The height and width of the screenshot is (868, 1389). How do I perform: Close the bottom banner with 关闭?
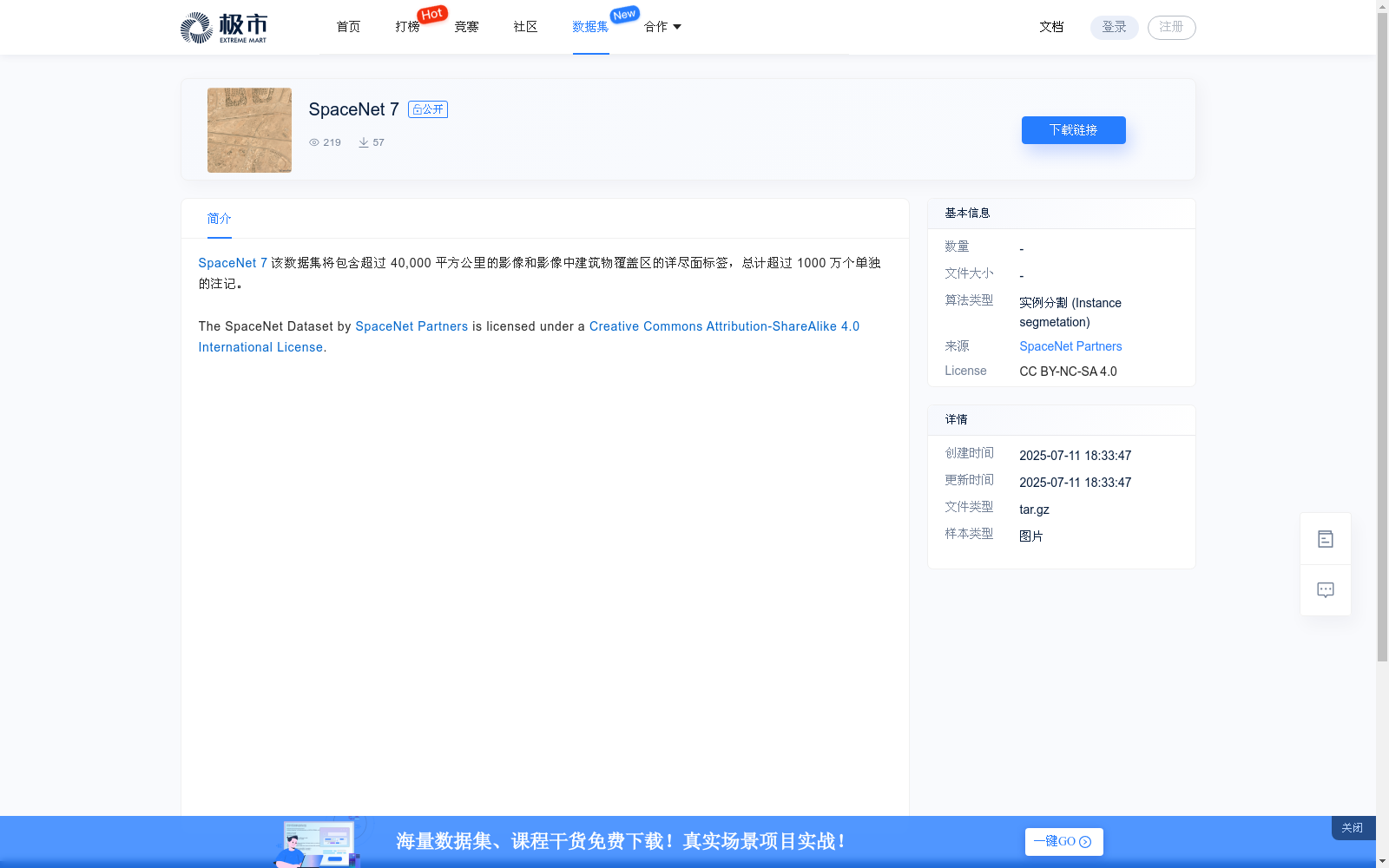coord(1353,828)
